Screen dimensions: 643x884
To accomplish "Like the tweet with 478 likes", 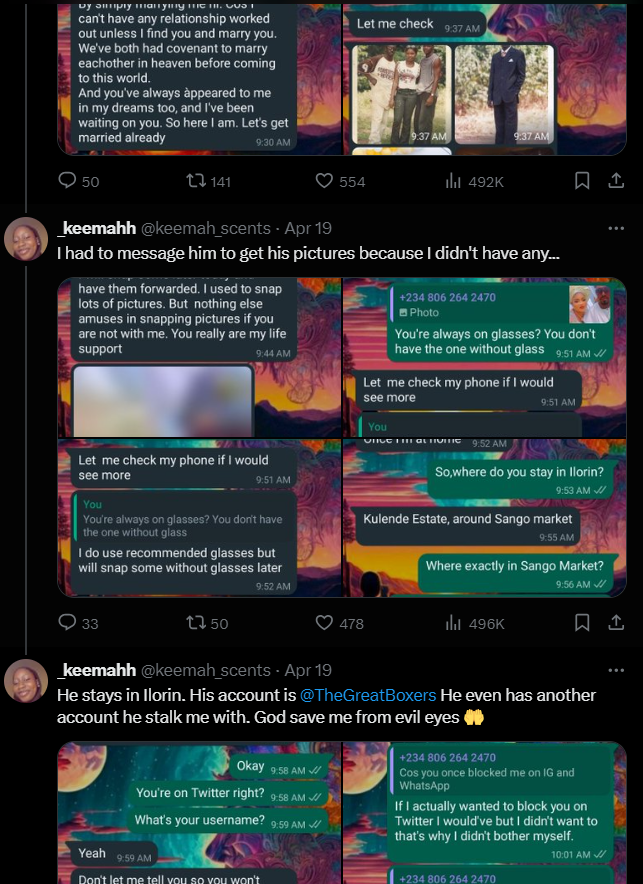I will point(340,623).
